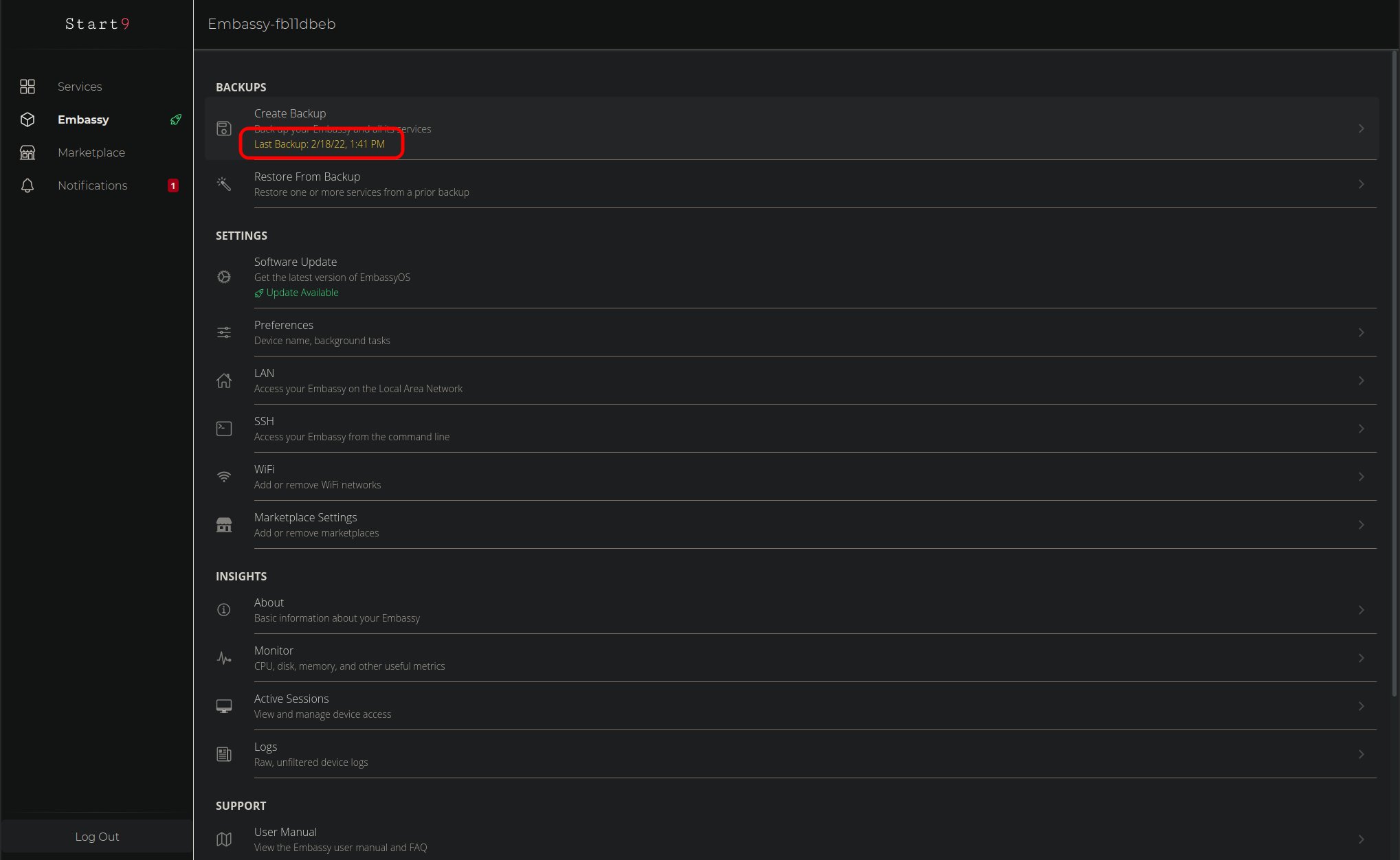The image size is (1400, 860).
Task: Click the Services grid icon in sidebar
Action: 27,87
